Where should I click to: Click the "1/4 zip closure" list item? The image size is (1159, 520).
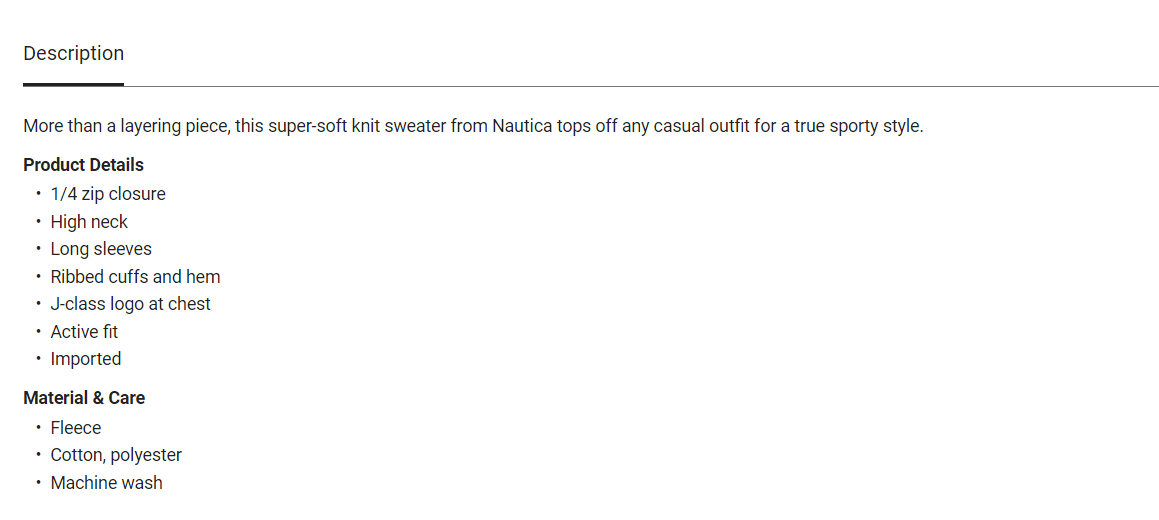tap(108, 194)
